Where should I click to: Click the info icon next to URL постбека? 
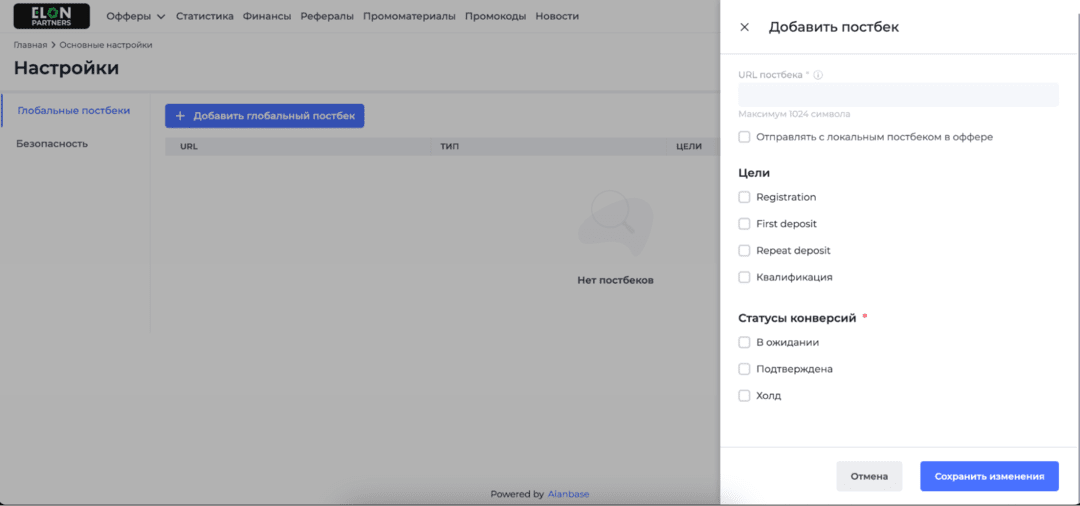click(818, 75)
